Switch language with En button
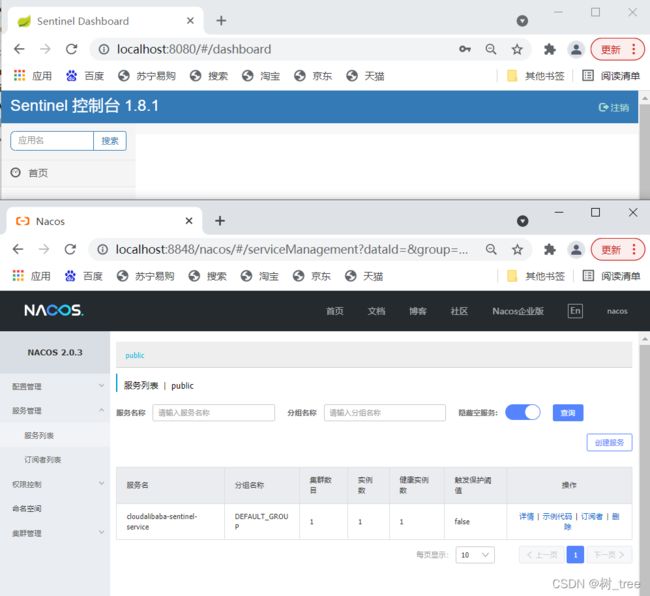650x596 pixels. [x=575, y=311]
